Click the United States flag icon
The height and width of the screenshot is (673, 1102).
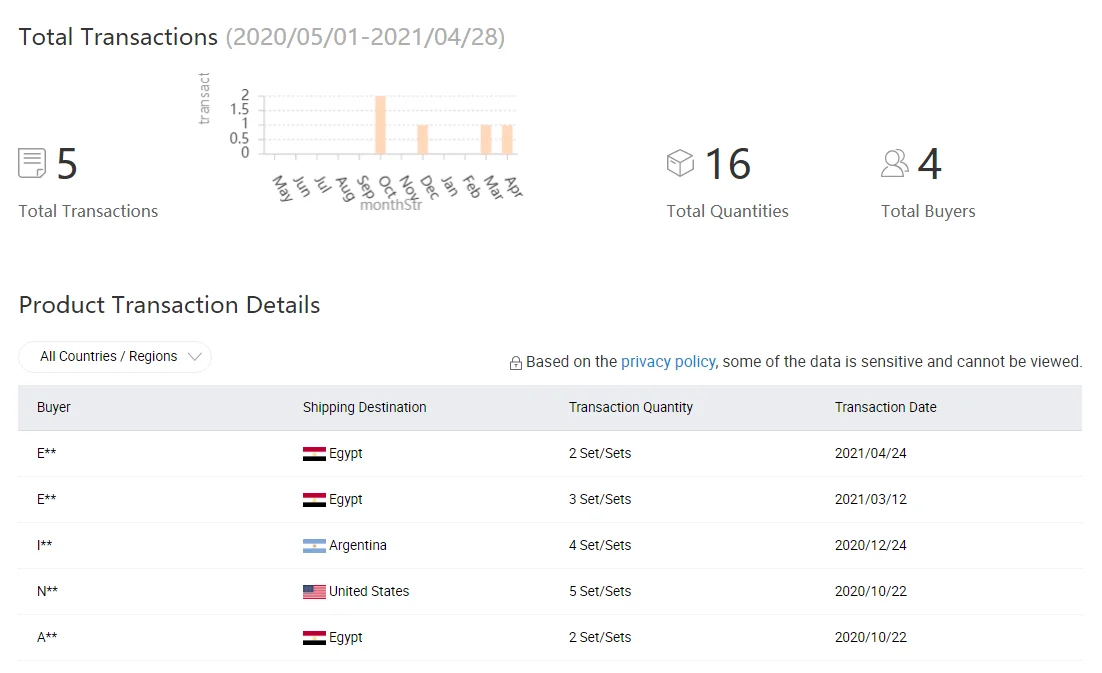[314, 592]
